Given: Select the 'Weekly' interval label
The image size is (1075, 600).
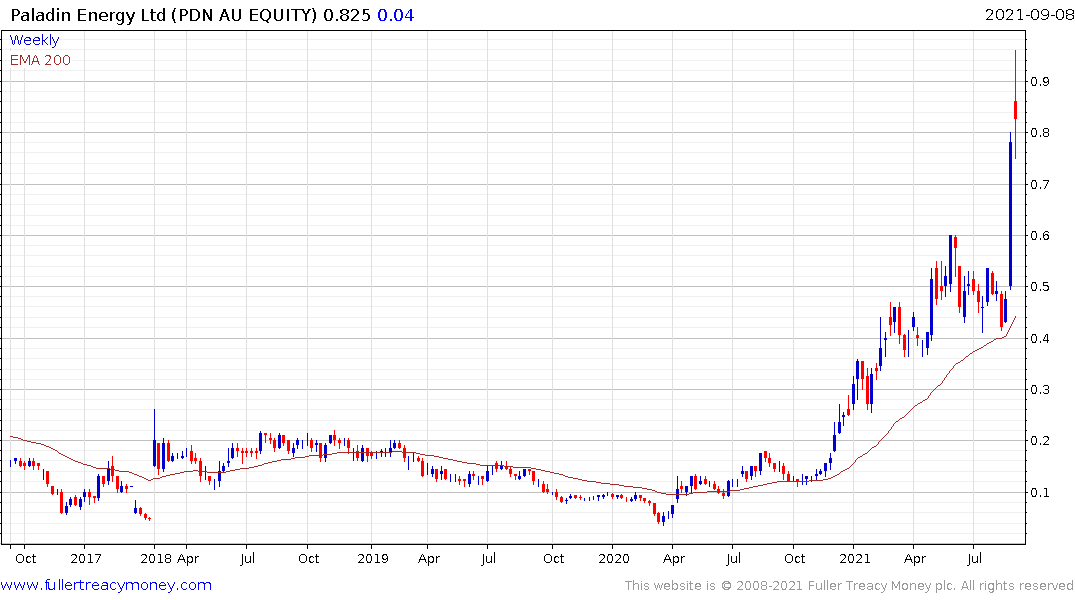Looking at the screenshot, I should [x=34, y=40].
